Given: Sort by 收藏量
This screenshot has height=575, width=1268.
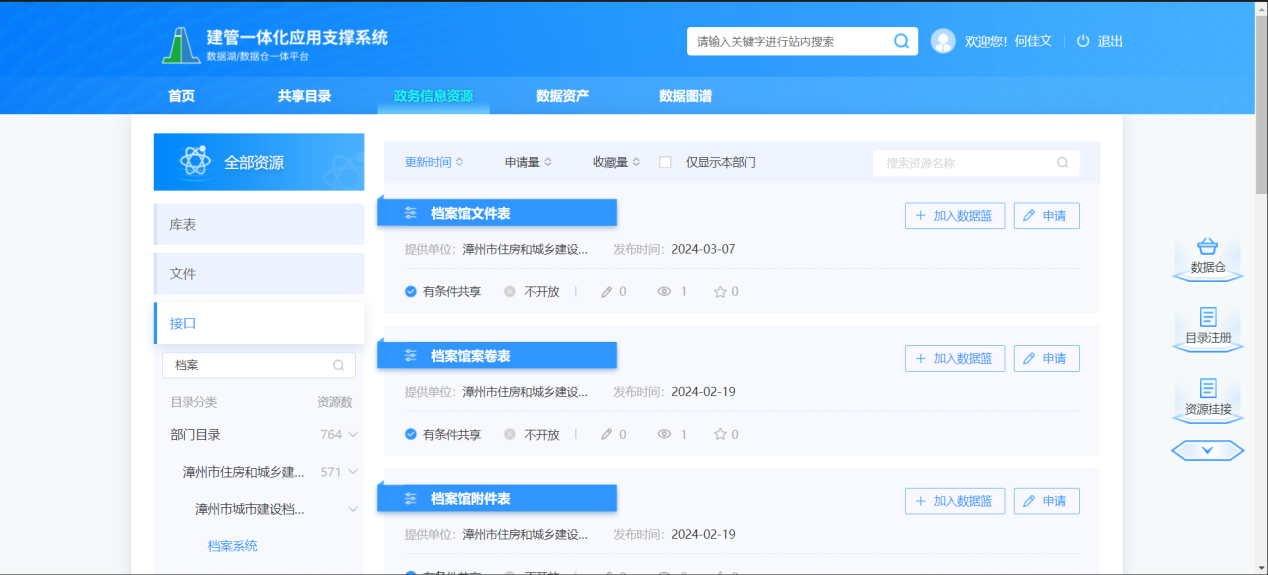Looking at the screenshot, I should (616, 162).
